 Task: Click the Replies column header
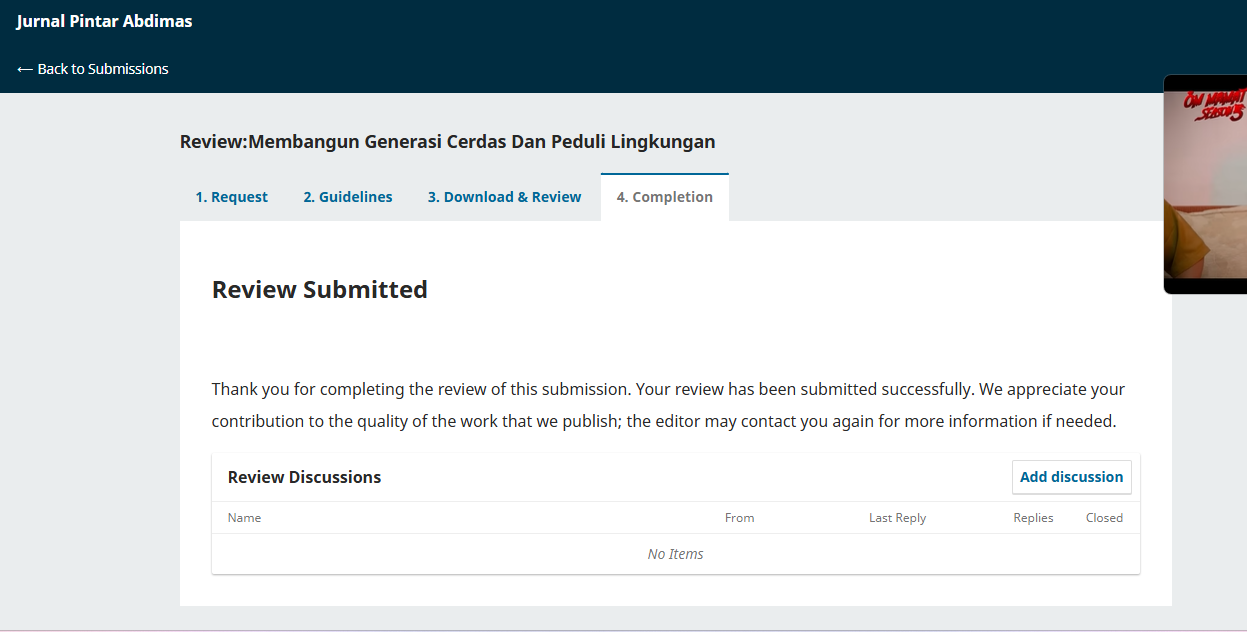click(x=1033, y=518)
